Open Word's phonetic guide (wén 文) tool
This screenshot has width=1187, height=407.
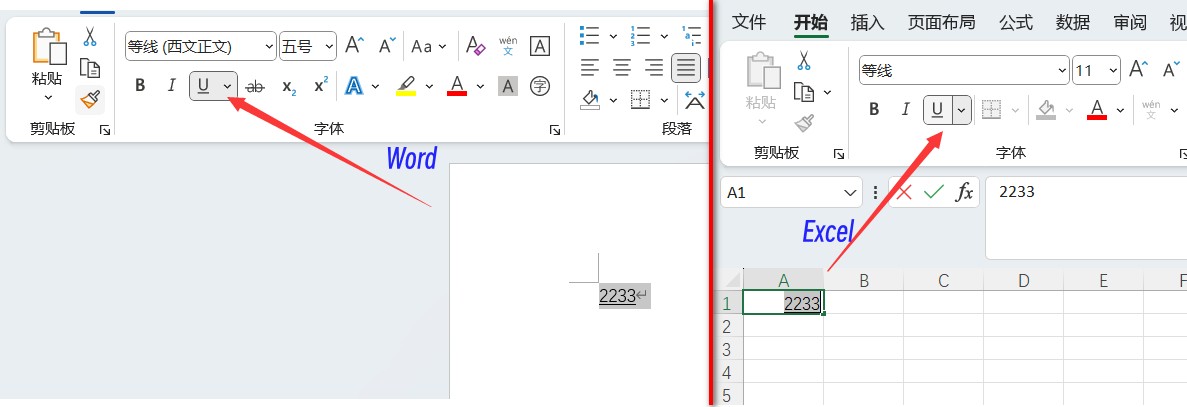[508, 45]
